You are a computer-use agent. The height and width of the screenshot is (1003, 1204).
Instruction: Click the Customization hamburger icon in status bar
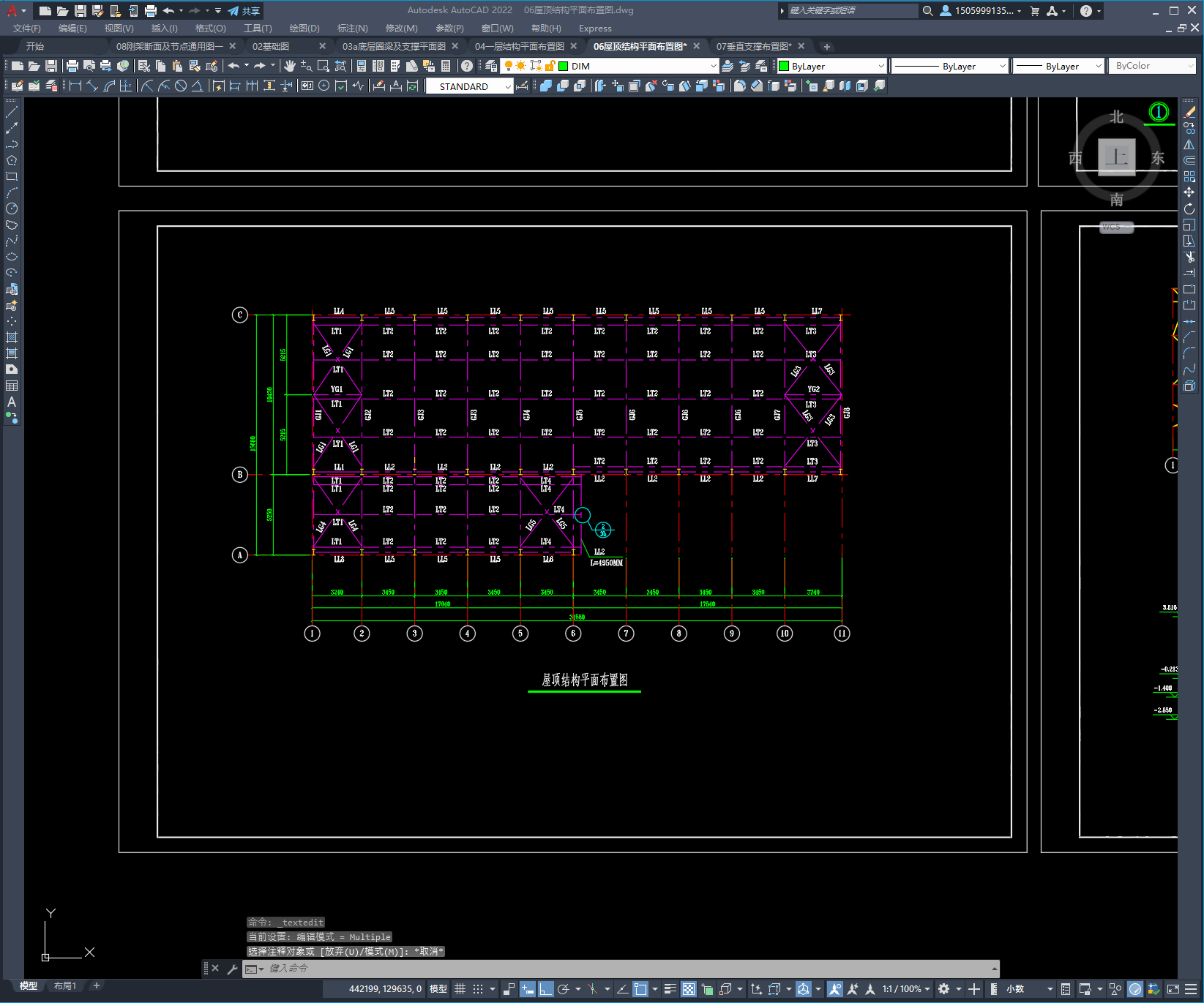[1192, 989]
